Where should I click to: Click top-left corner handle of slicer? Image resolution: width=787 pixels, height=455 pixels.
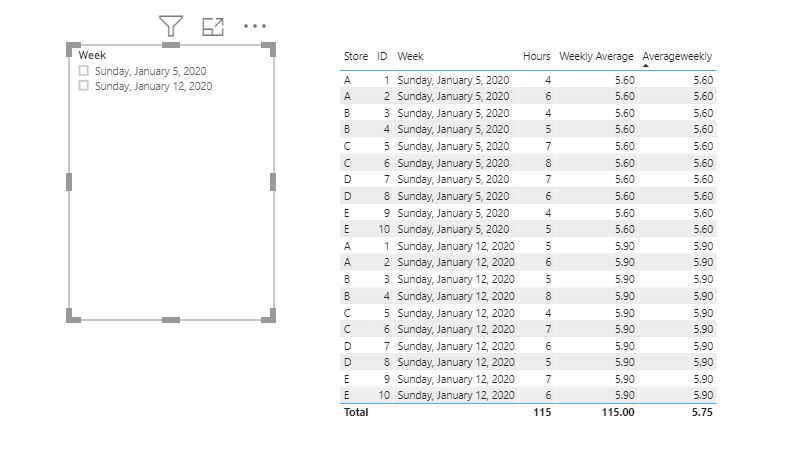(72, 48)
